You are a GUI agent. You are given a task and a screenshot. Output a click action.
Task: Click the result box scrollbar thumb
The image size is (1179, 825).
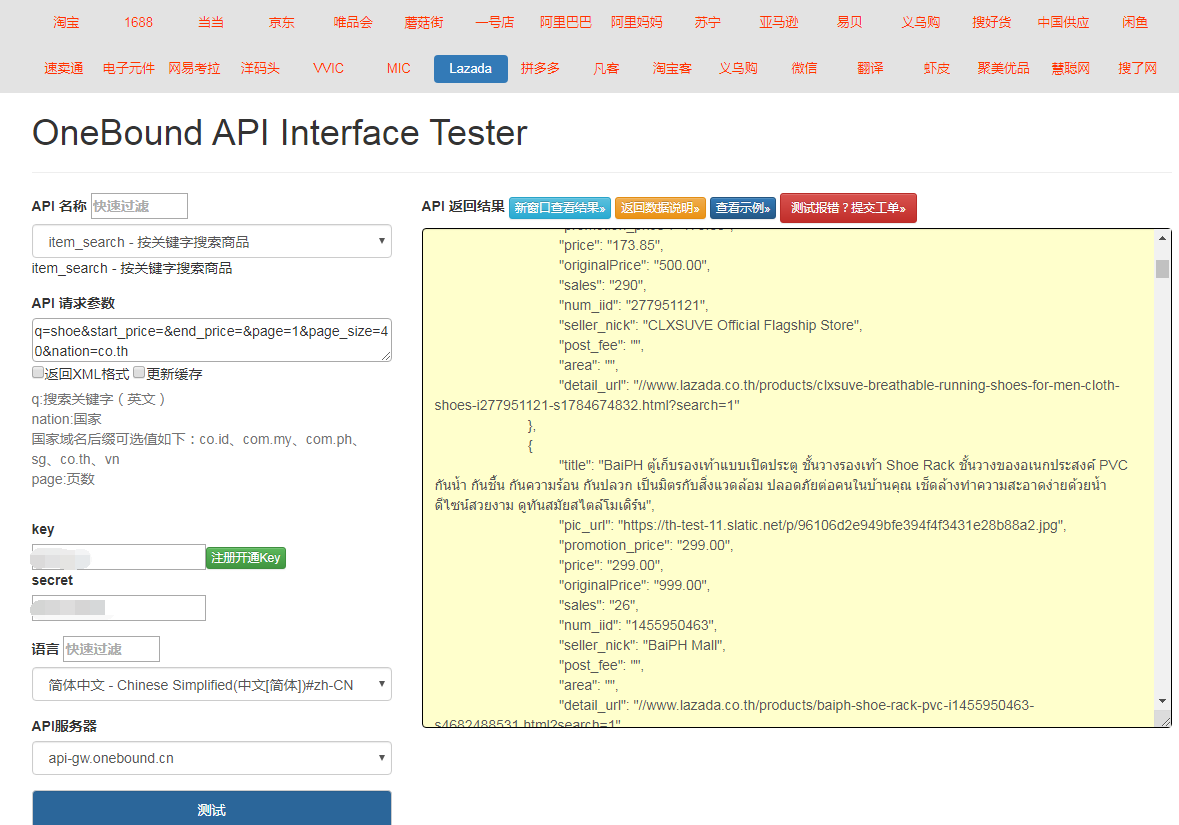coord(1162,268)
